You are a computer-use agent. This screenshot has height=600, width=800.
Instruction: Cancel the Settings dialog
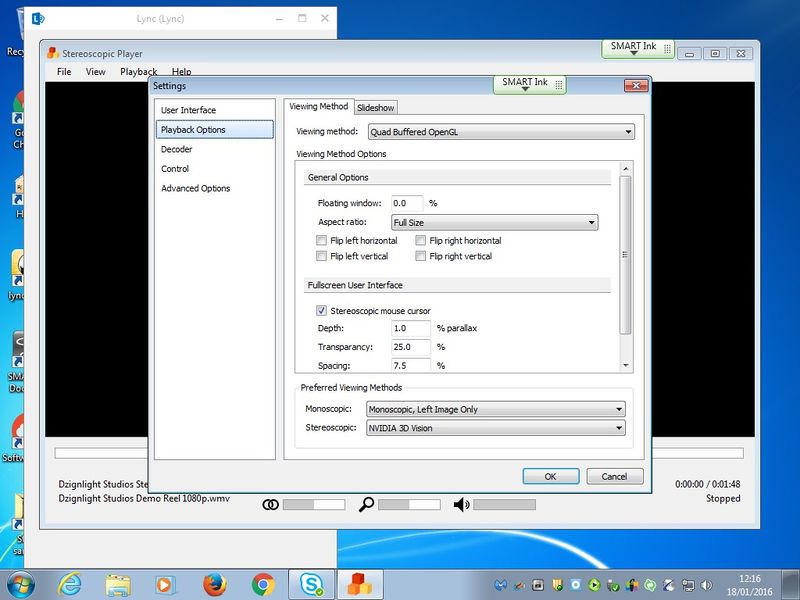point(614,477)
